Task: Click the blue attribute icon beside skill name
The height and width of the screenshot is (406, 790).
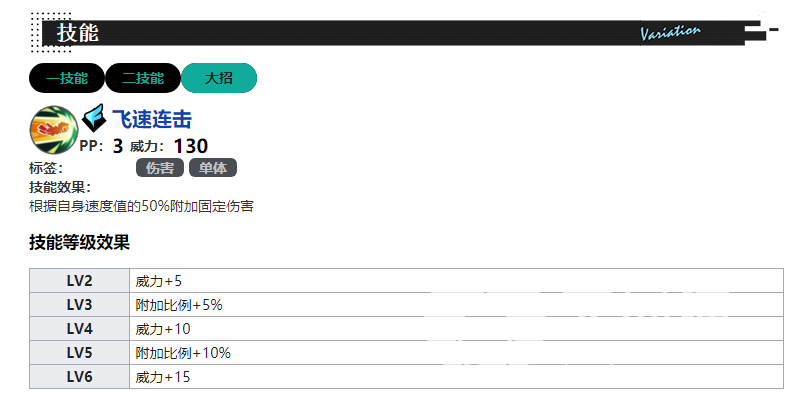Action: (95, 120)
